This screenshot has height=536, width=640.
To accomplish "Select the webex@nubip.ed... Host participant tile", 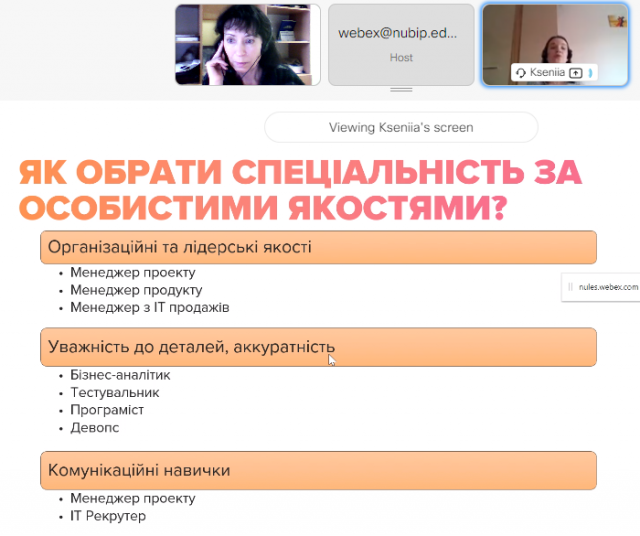I will pyautogui.click(x=401, y=45).
